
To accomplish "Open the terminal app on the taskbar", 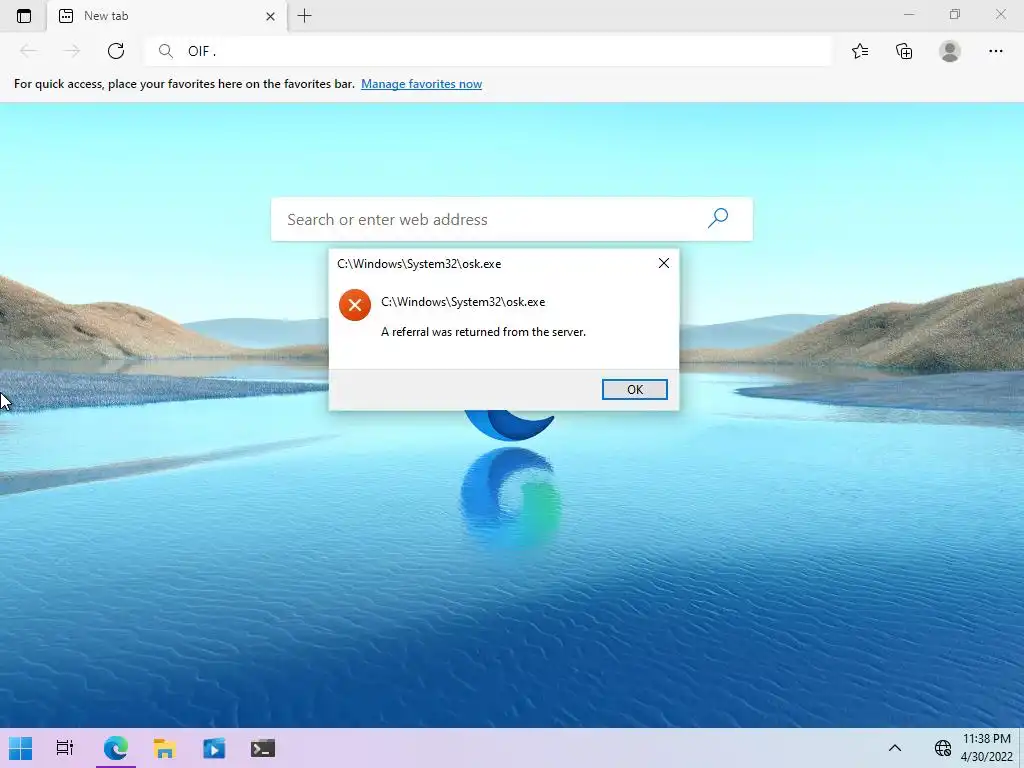I will point(263,748).
